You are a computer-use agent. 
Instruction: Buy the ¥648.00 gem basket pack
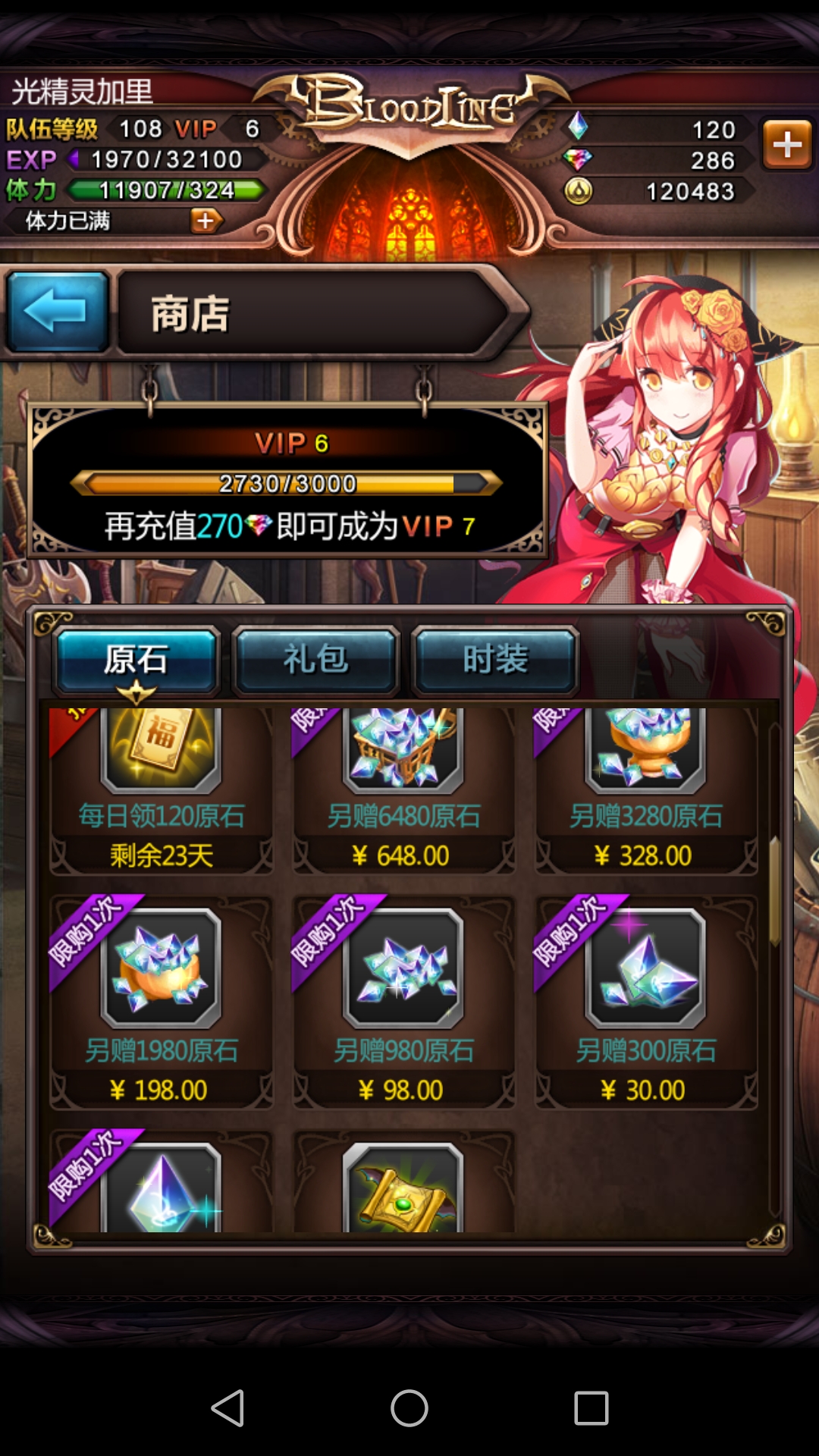[403, 790]
